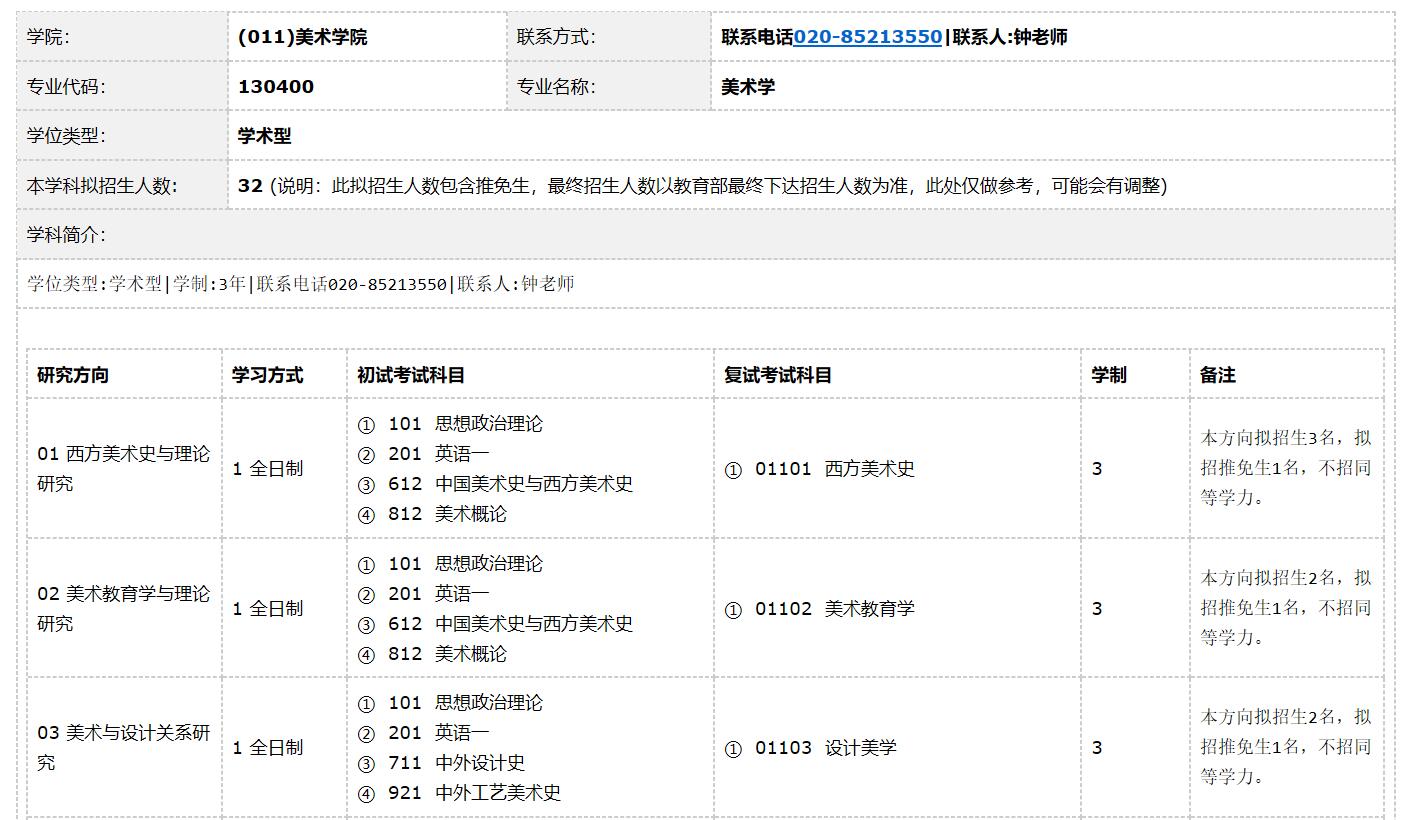Click the 备注 column header
The width and height of the screenshot is (1415, 820).
(1218, 375)
